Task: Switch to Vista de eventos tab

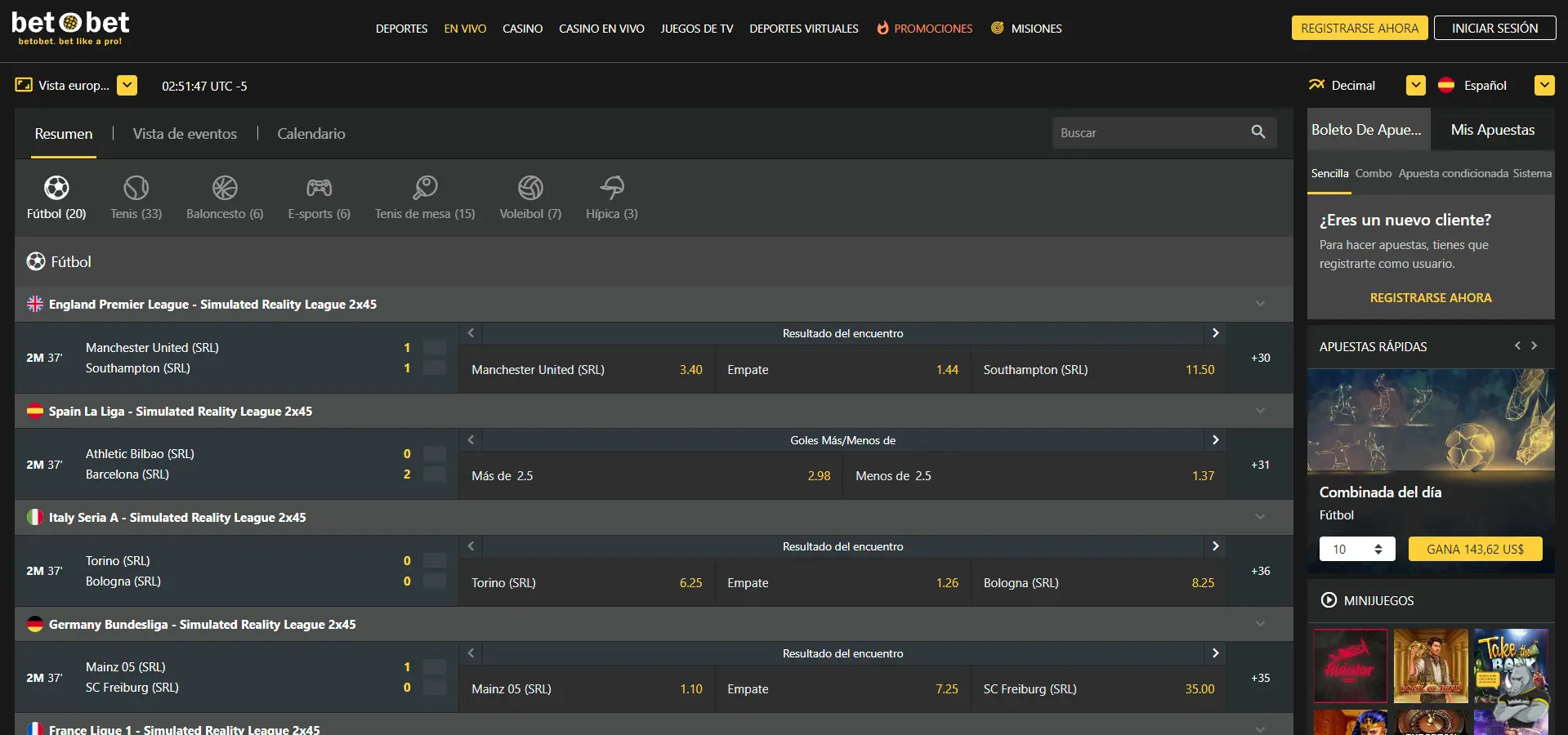Action: coord(185,134)
